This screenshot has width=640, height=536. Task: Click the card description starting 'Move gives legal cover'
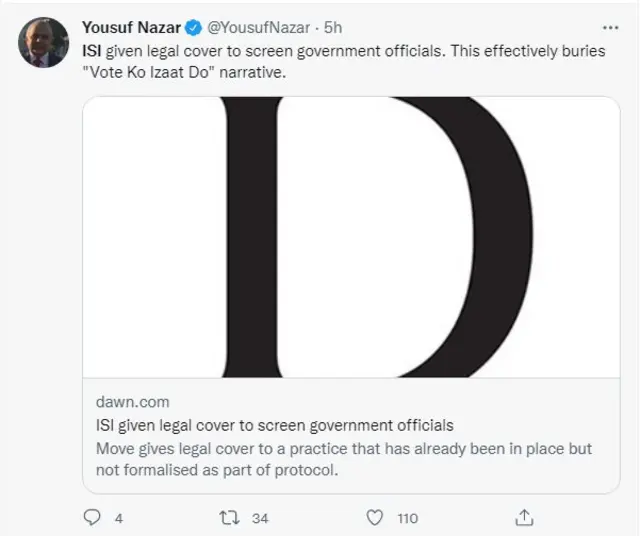click(343, 448)
